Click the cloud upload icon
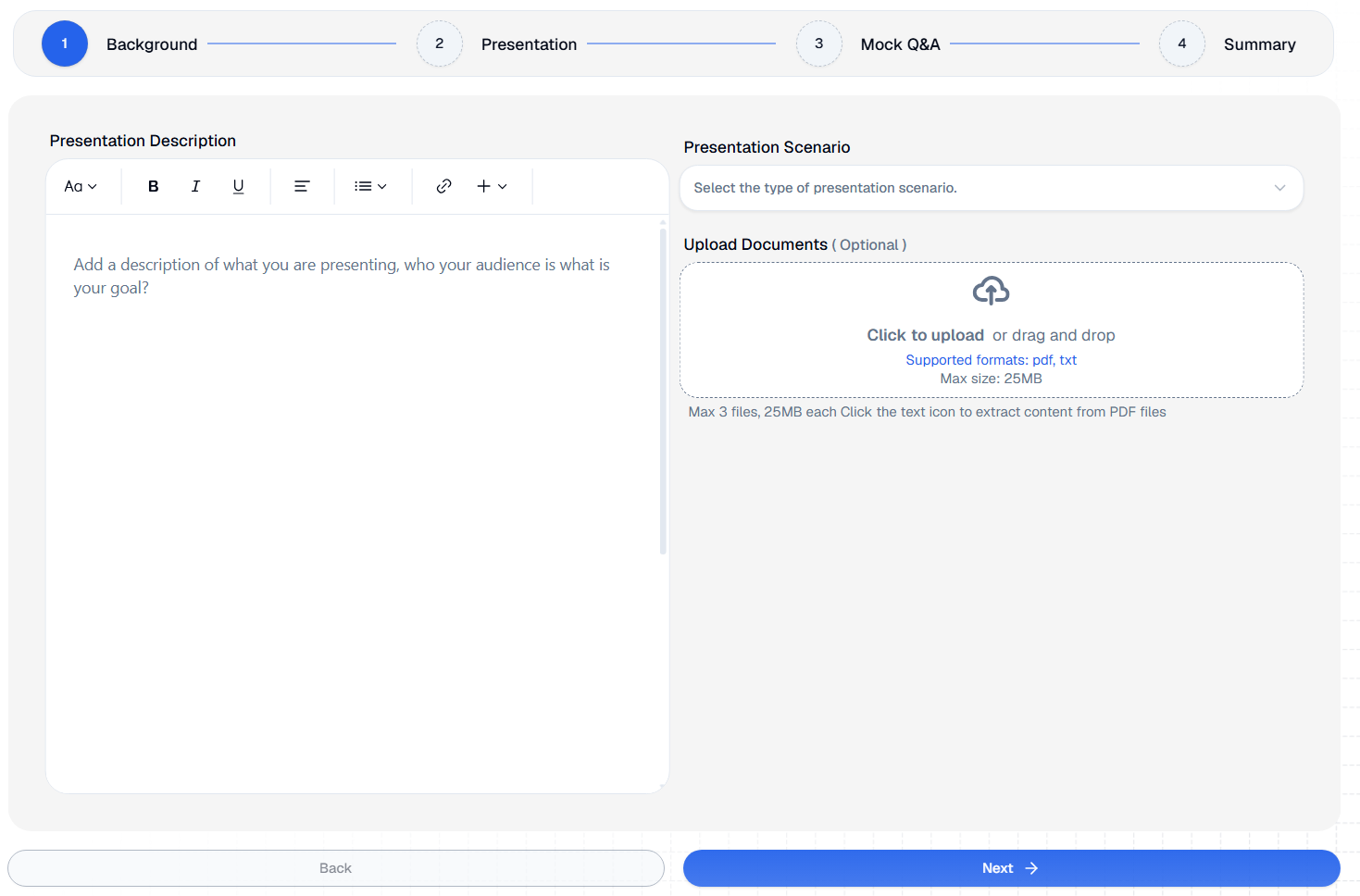1360x896 pixels. pyautogui.click(x=991, y=290)
